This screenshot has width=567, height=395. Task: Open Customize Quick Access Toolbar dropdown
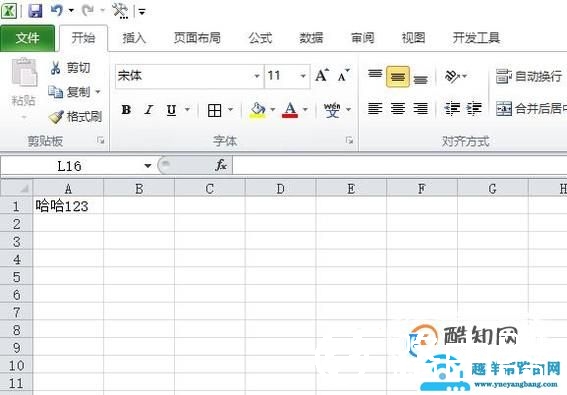point(142,12)
